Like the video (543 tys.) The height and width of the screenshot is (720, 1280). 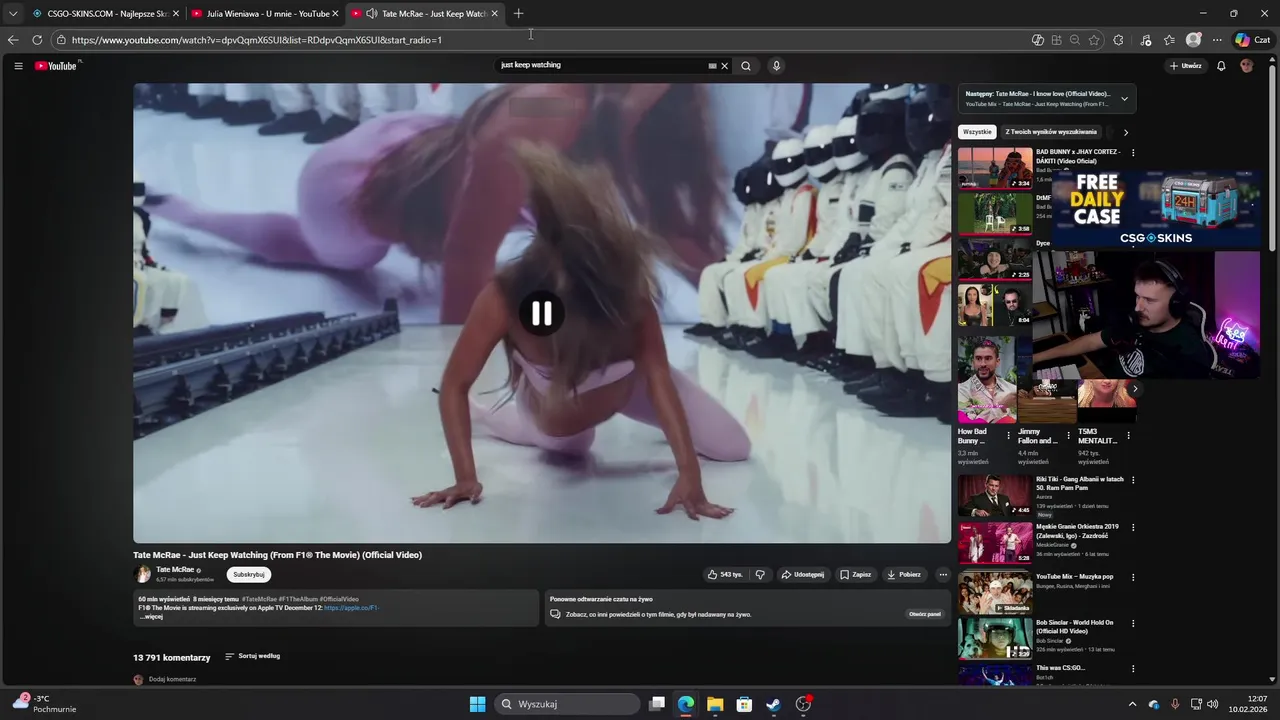[726, 575]
